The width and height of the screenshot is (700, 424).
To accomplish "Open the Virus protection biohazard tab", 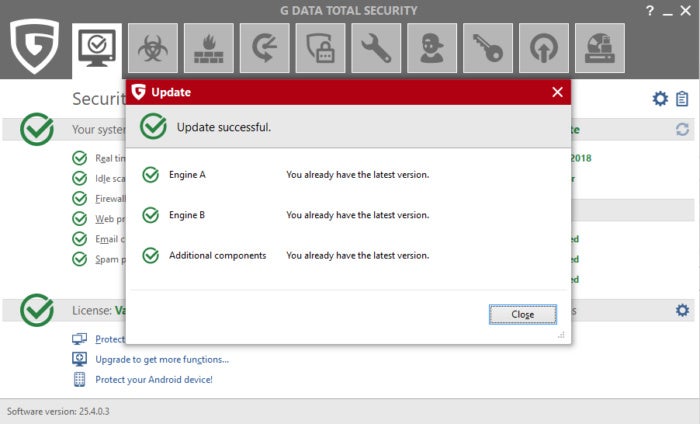I will [153, 48].
